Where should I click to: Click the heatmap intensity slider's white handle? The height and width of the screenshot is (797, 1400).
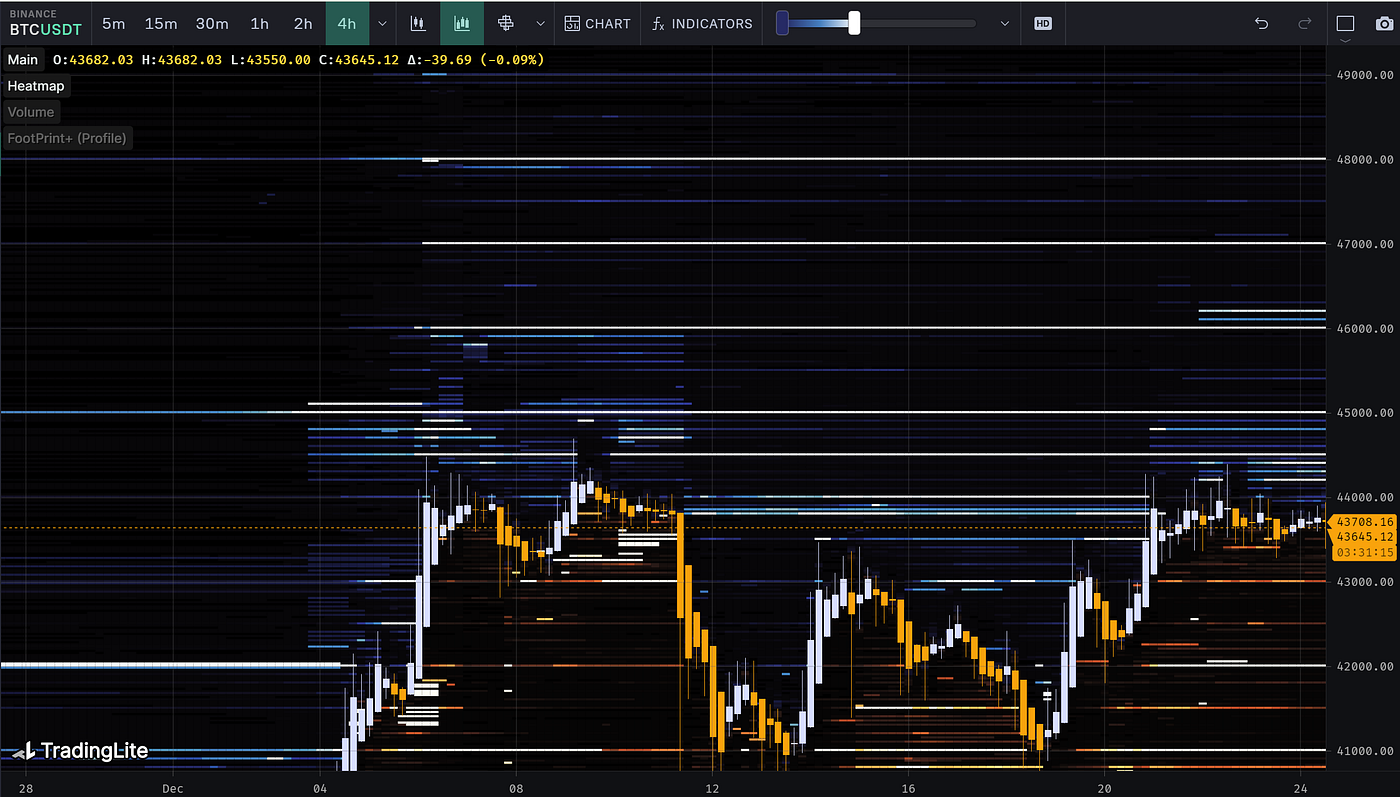854,23
